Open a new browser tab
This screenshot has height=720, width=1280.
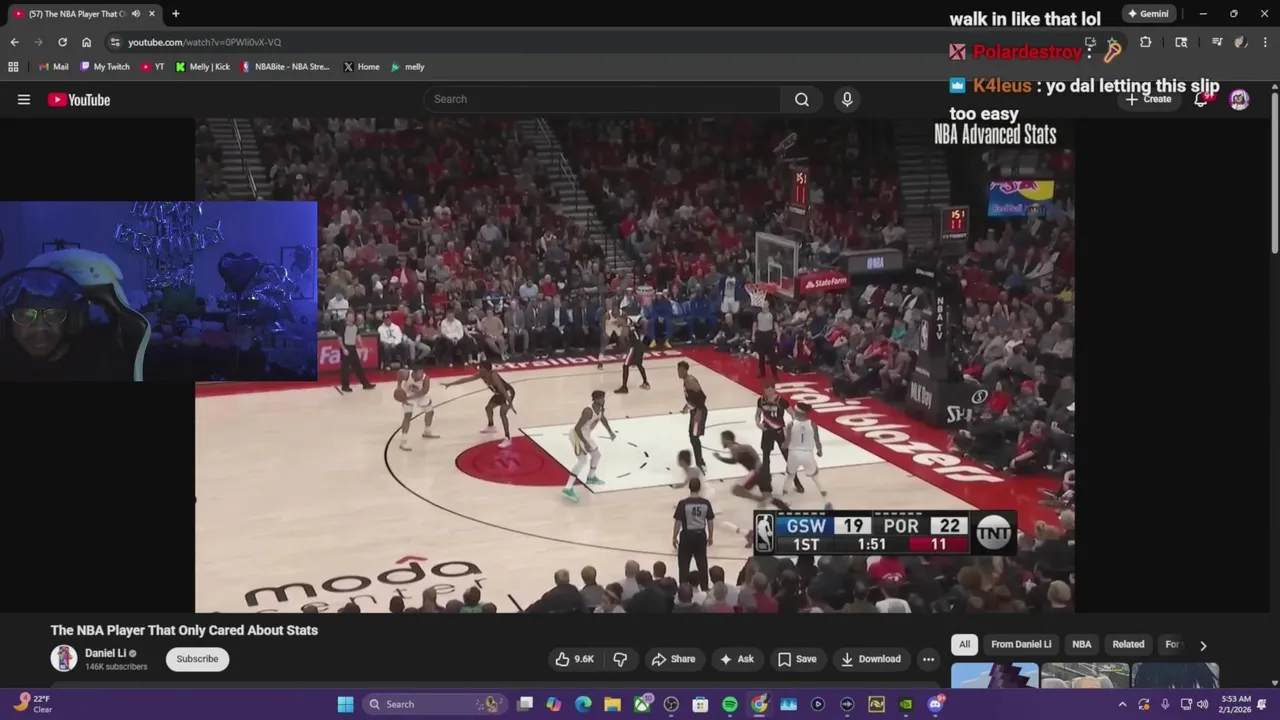pyautogui.click(x=176, y=14)
